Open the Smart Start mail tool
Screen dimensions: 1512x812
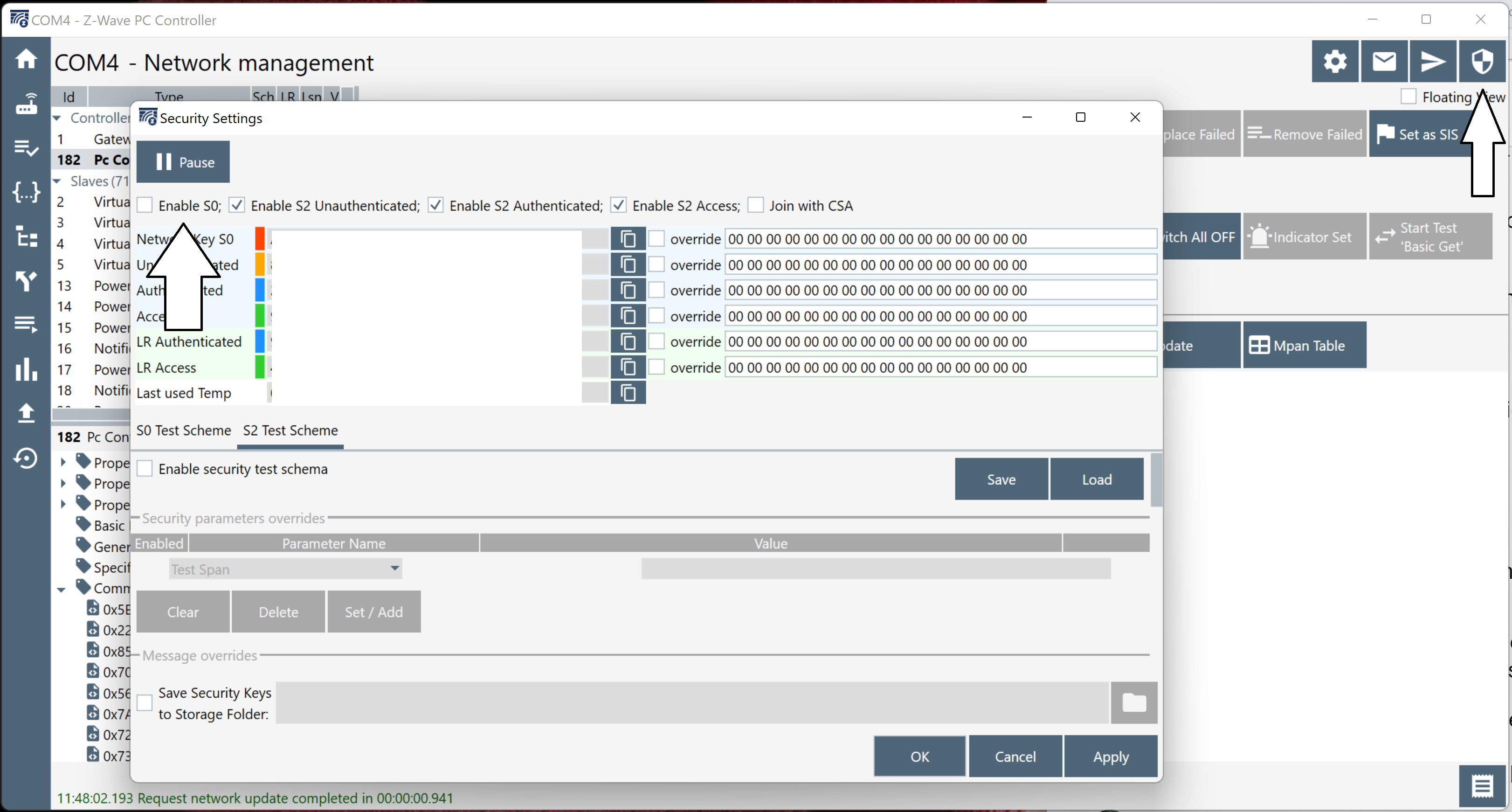(1384, 61)
